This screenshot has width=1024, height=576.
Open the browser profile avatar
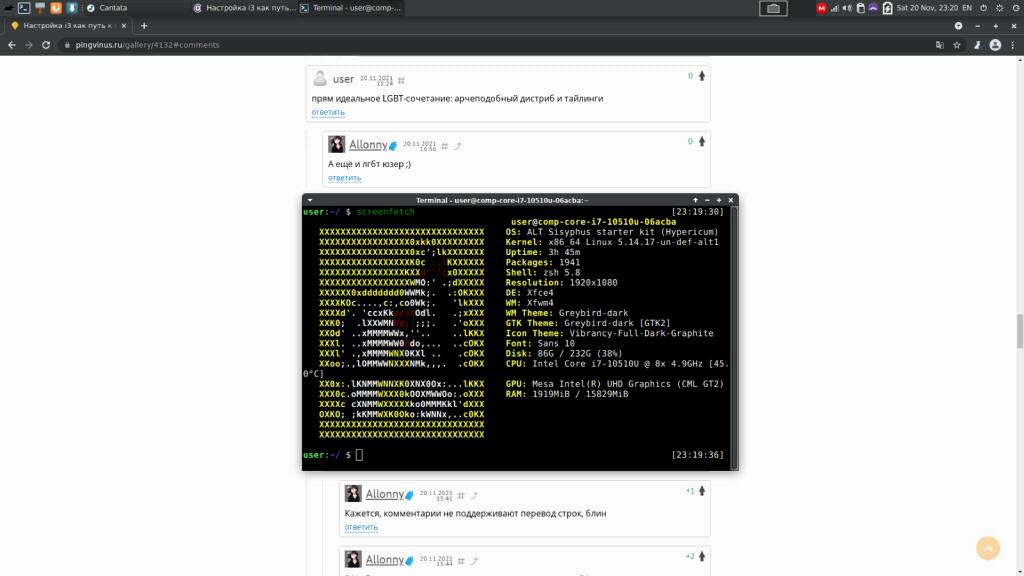click(994, 45)
